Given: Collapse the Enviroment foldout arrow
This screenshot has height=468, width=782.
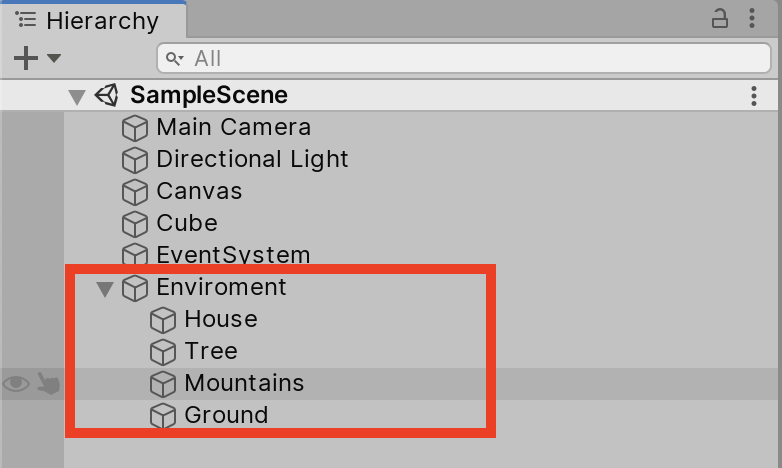Looking at the screenshot, I should [104, 289].
